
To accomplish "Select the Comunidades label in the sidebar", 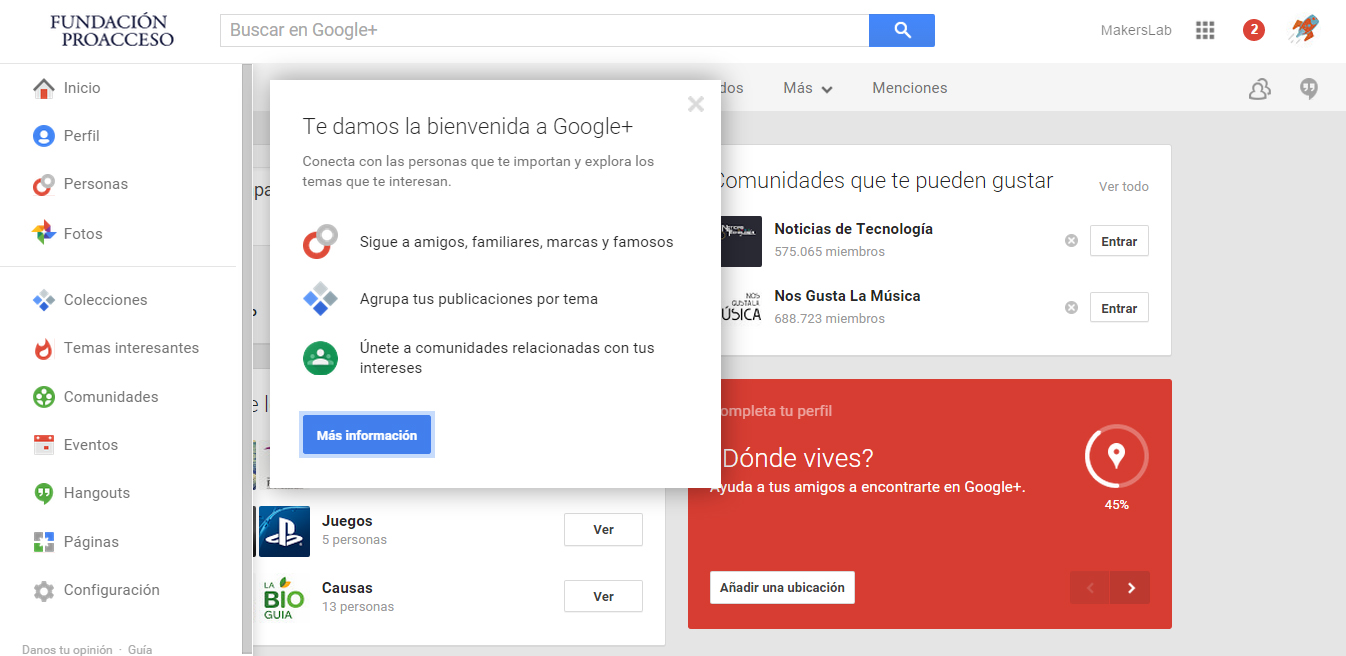I will click(111, 397).
